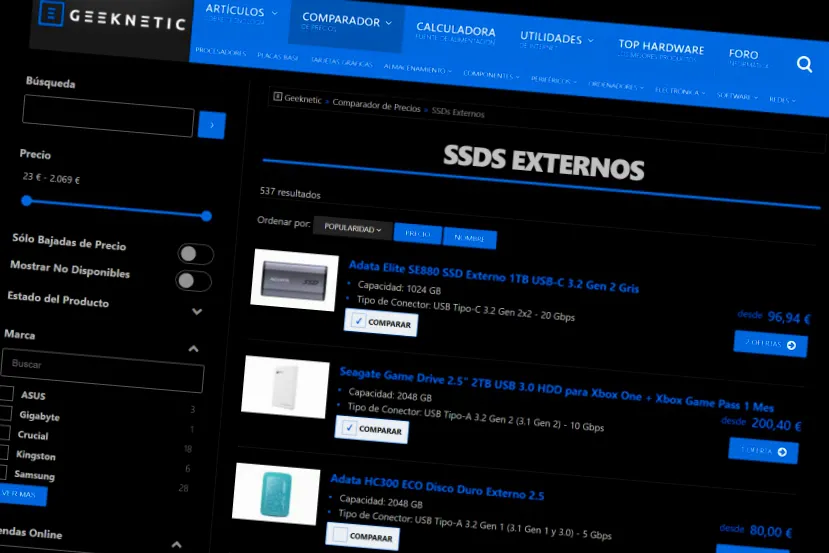Submit search with the blue arrow button
The width and height of the screenshot is (829, 553).
click(211, 125)
